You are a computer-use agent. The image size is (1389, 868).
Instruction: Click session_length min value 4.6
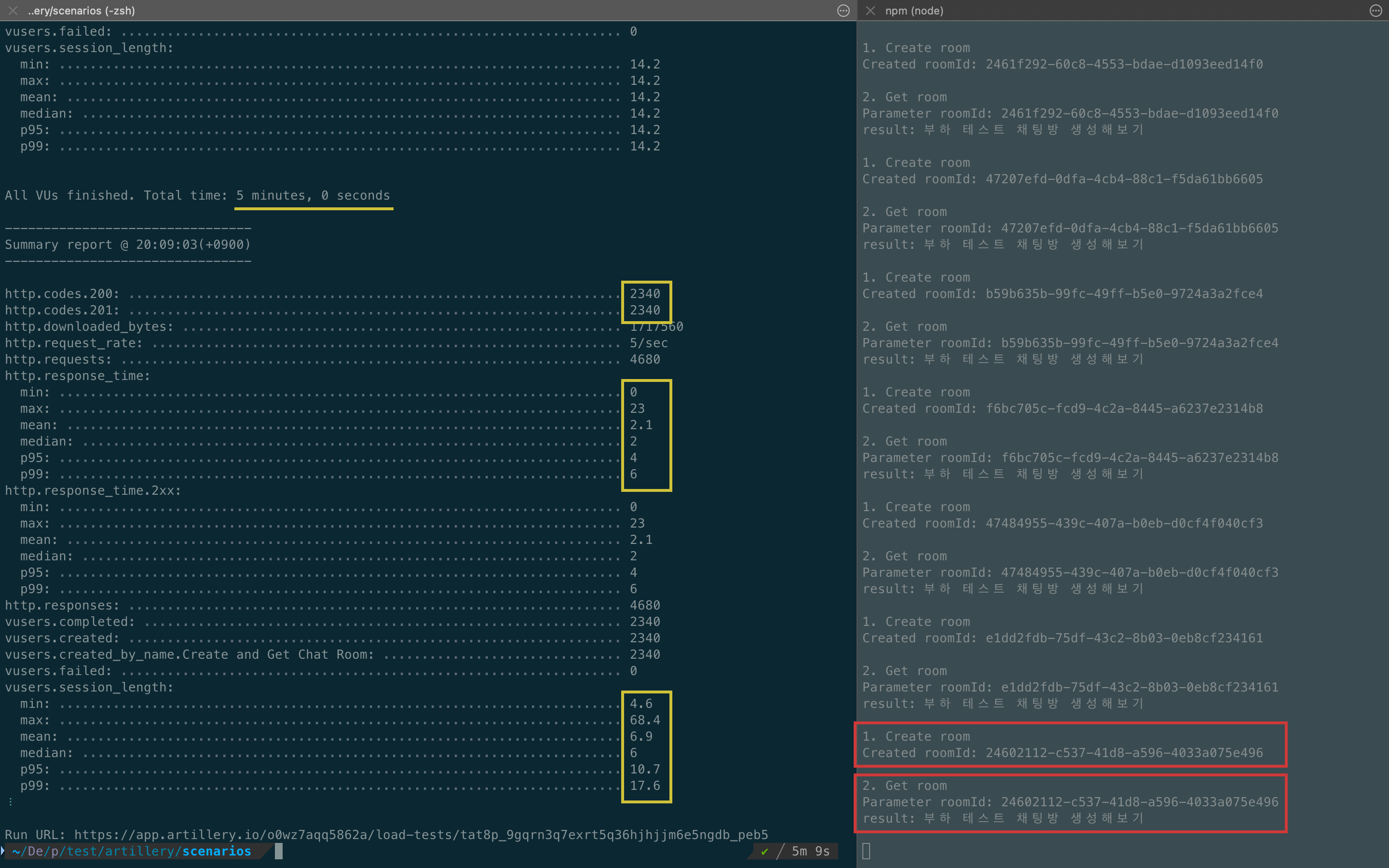641,704
